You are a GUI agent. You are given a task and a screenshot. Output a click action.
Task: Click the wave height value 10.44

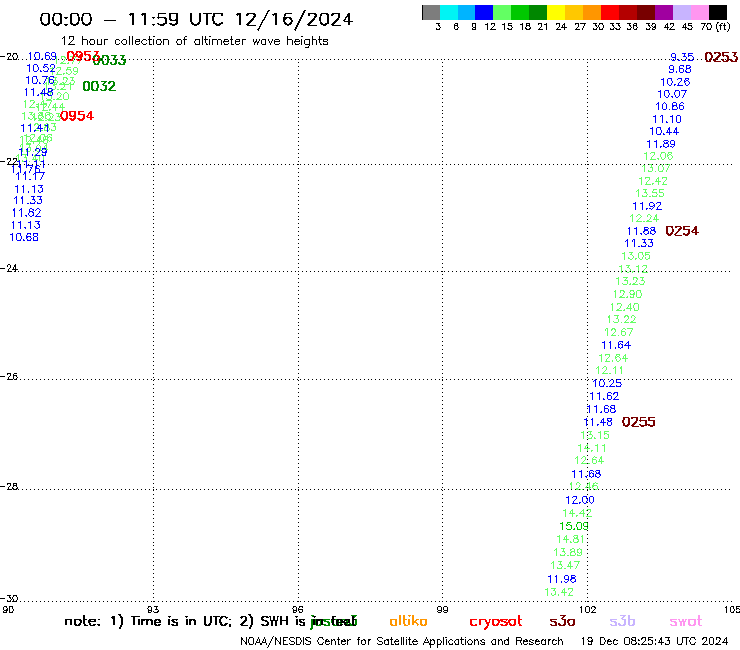coord(664,131)
